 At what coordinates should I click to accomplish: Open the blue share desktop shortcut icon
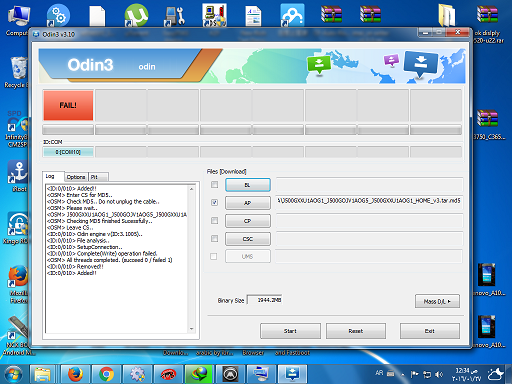[x=292, y=15]
